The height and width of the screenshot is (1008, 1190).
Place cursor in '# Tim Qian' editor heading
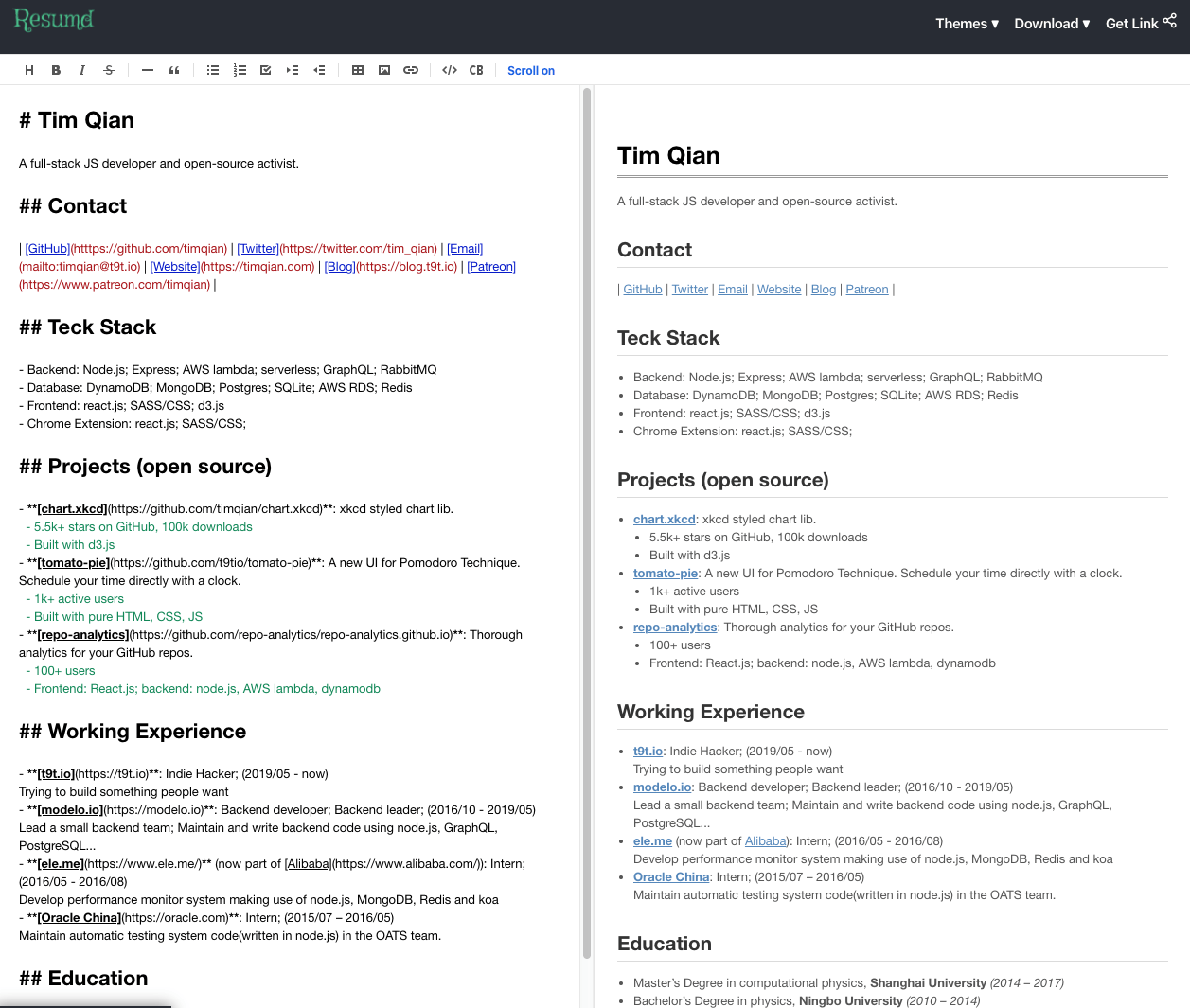point(77,120)
